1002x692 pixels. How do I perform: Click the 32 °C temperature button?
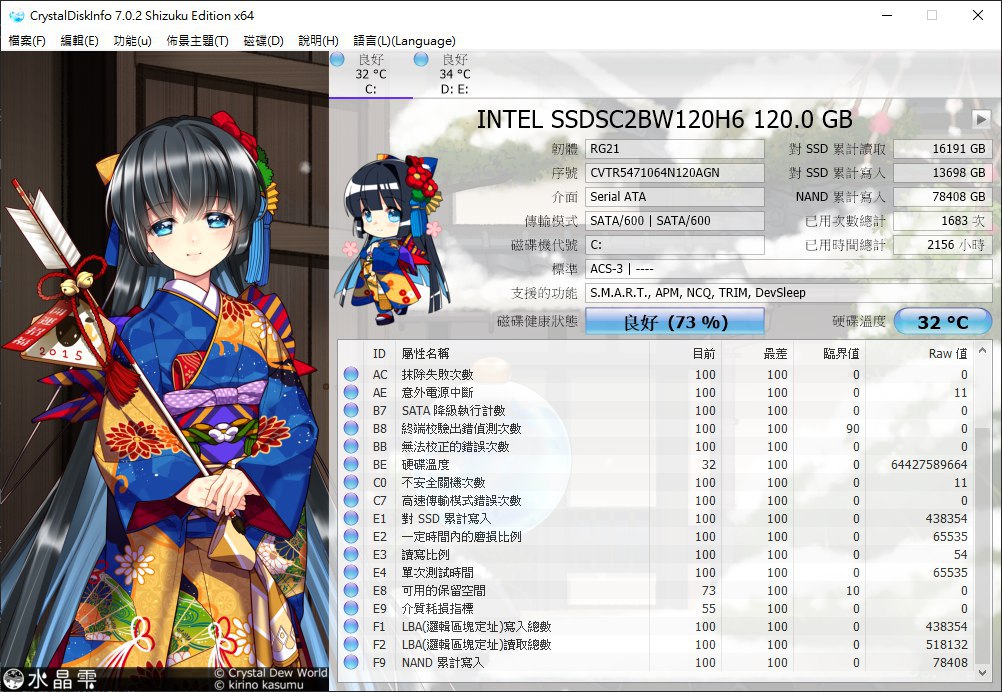click(943, 321)
